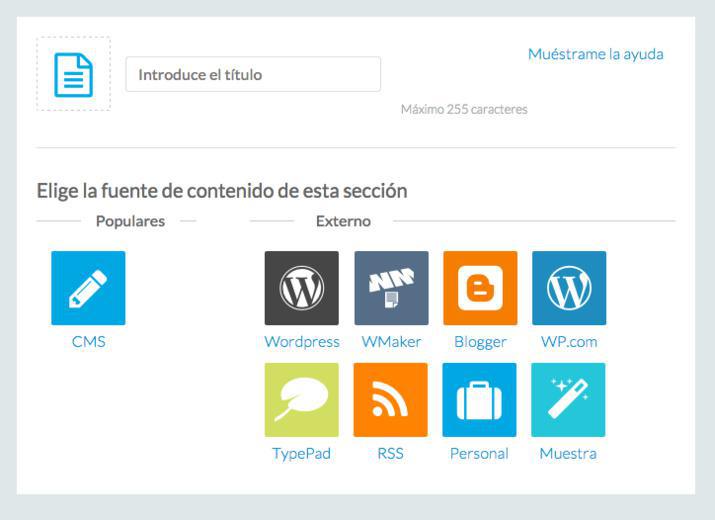Click the 'Personal' text label
Image resolution: width=715 pixels, height=520 pixels.
(x=479, y=454)
